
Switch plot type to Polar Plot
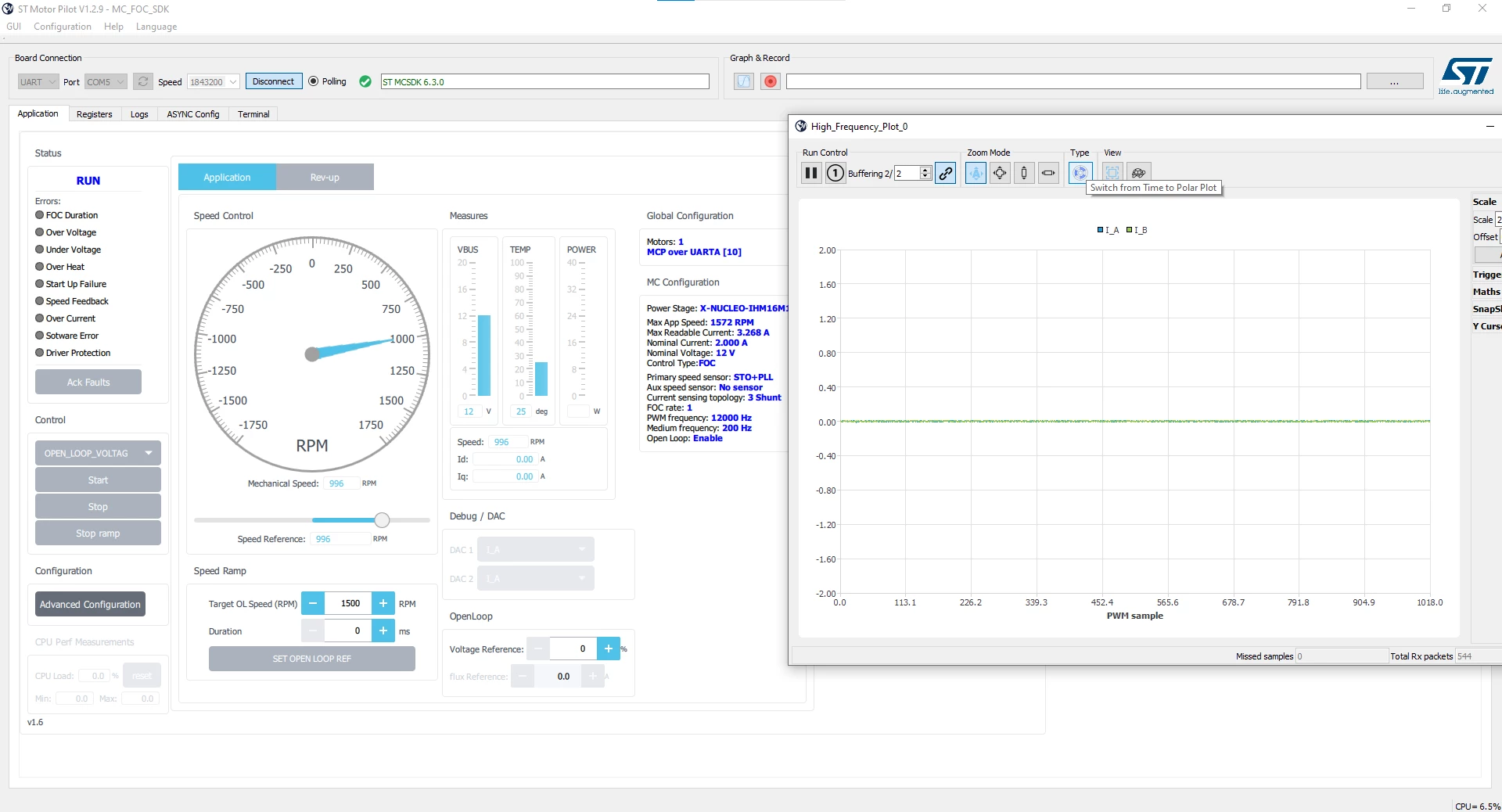tap(1080, 173)
